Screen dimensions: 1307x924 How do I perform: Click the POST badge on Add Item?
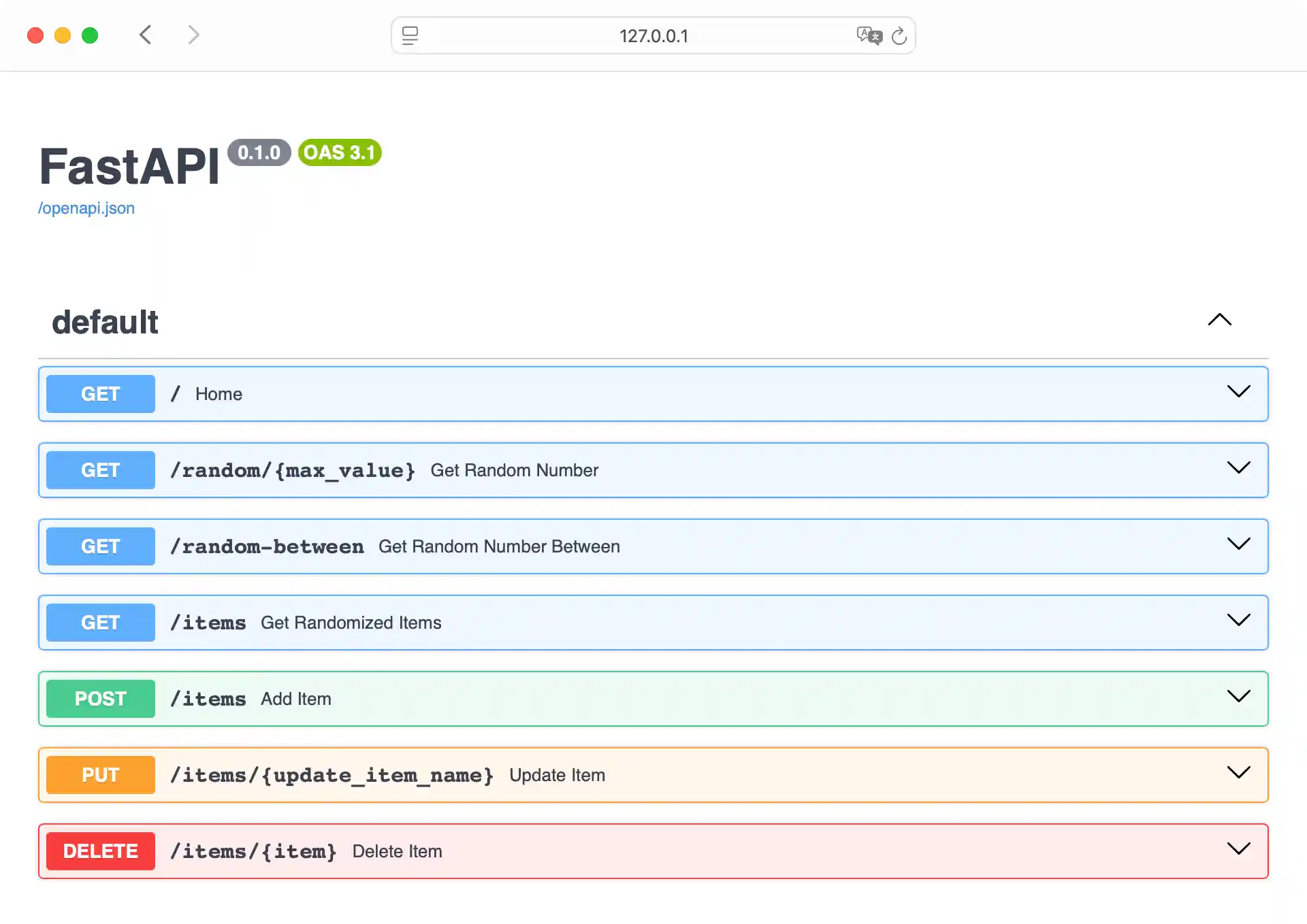point(99,698)
